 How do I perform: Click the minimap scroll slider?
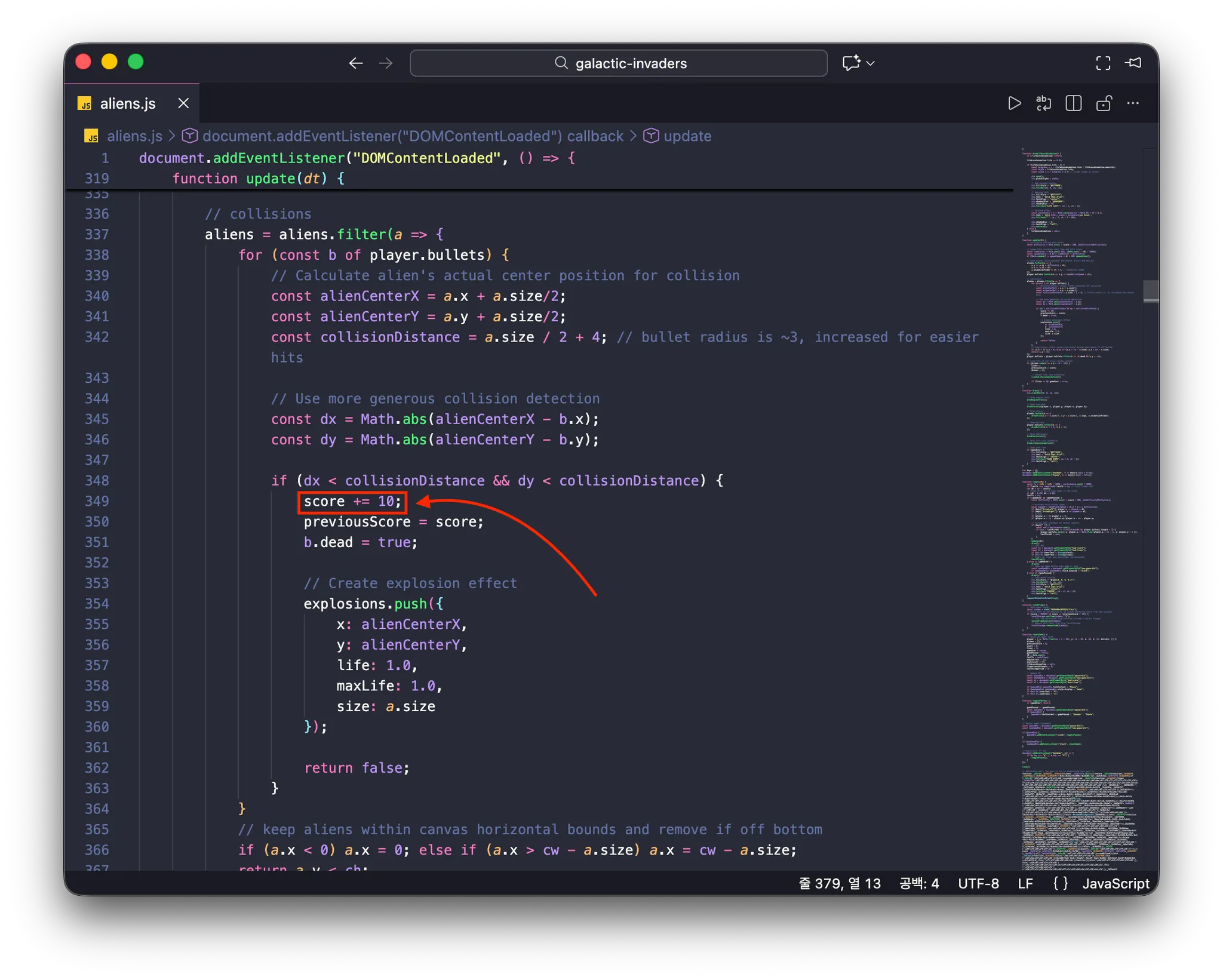1150,291
